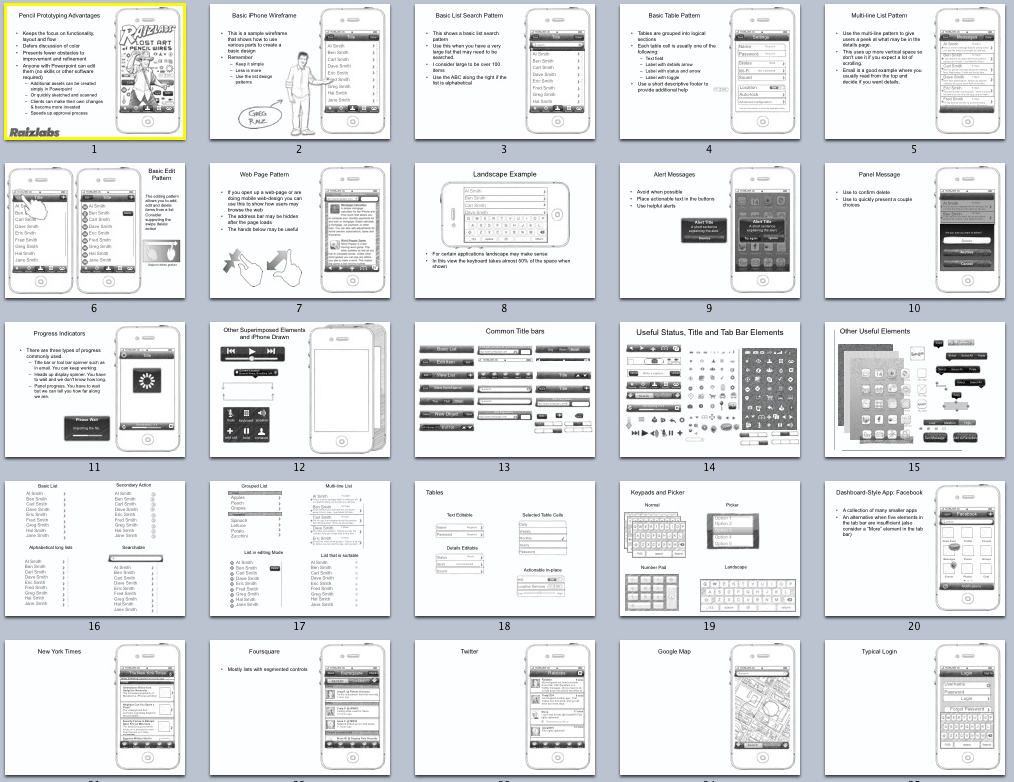Select slide 17 with Grouped List examples
Screen dimensions: 1014x782
(300, 548)
